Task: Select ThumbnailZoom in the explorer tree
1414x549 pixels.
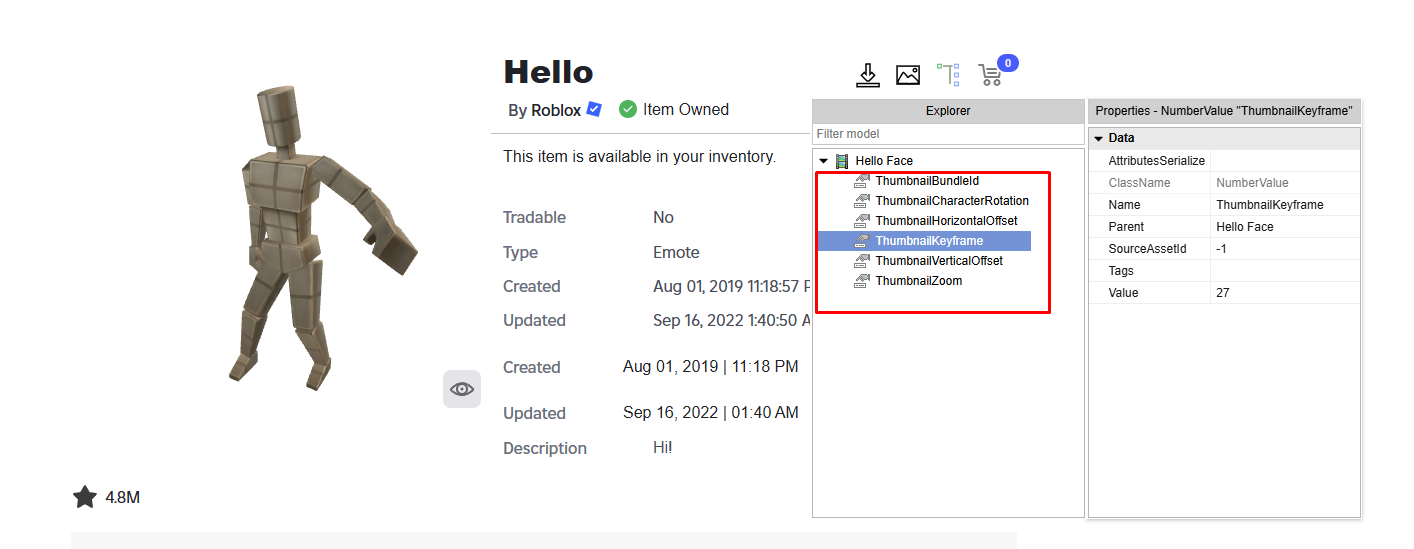Action: click(918, 281)
